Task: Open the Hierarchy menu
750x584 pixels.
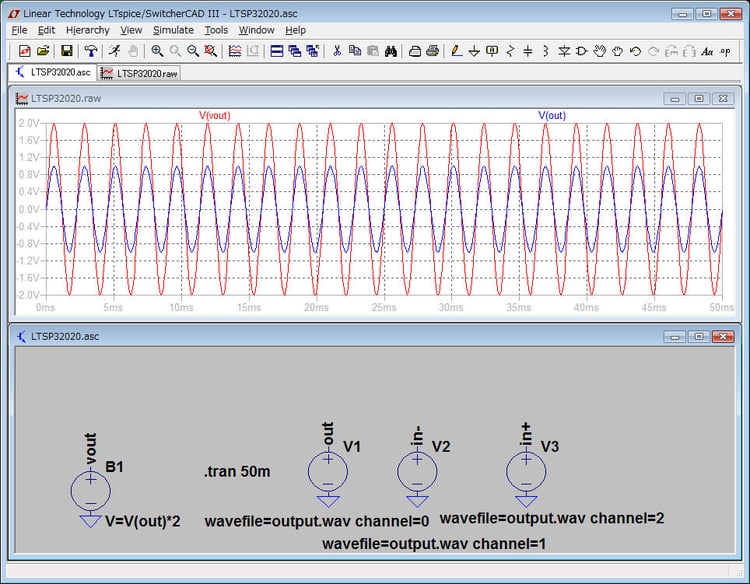Action: [x=87, y=30]
